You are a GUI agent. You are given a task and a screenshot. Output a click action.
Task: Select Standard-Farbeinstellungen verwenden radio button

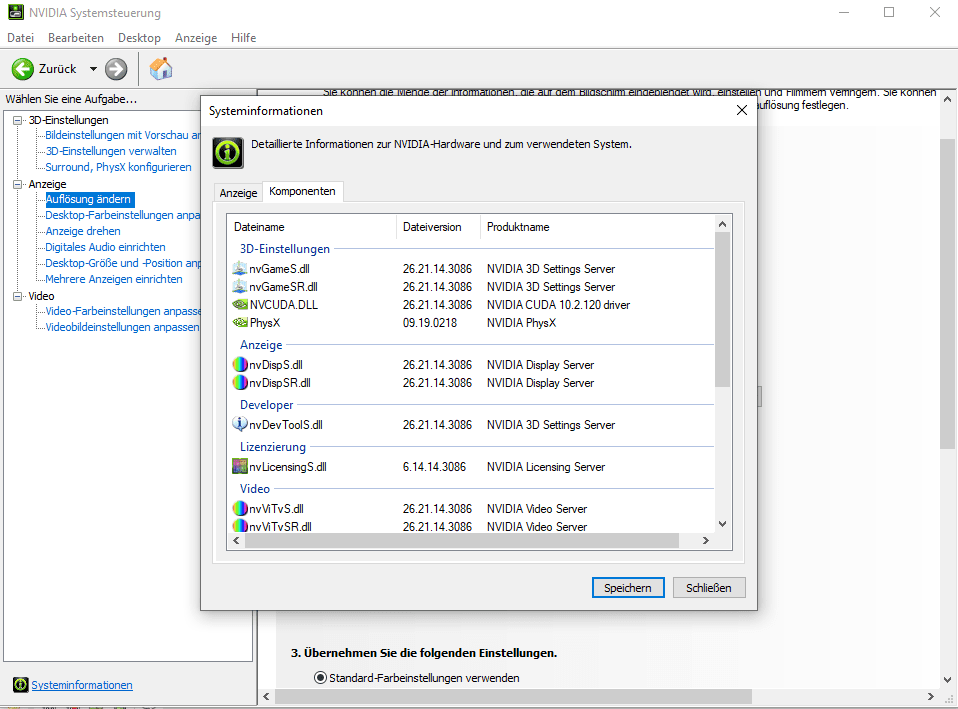(x=320, y=677)
